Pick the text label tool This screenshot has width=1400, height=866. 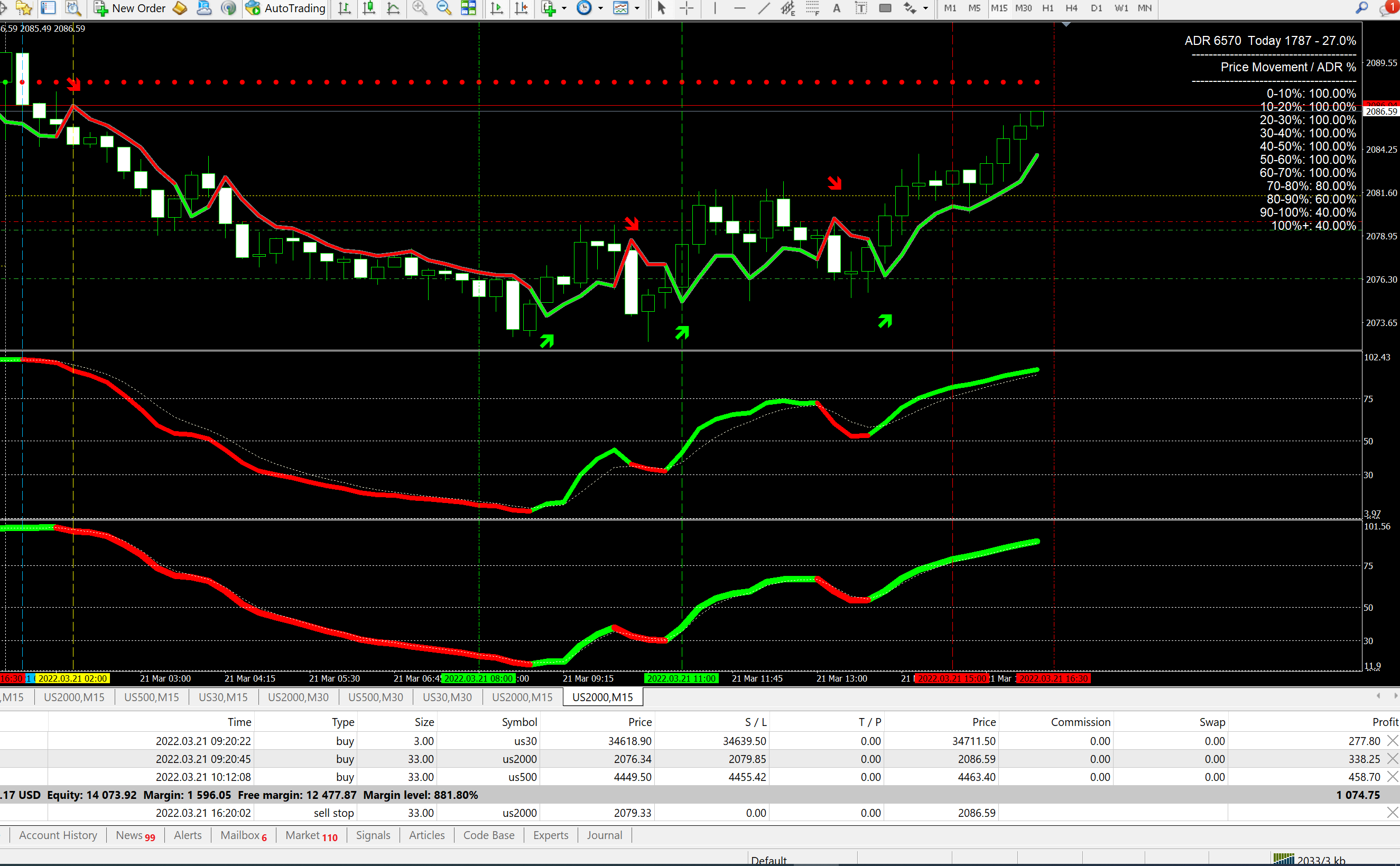[861, 8]
